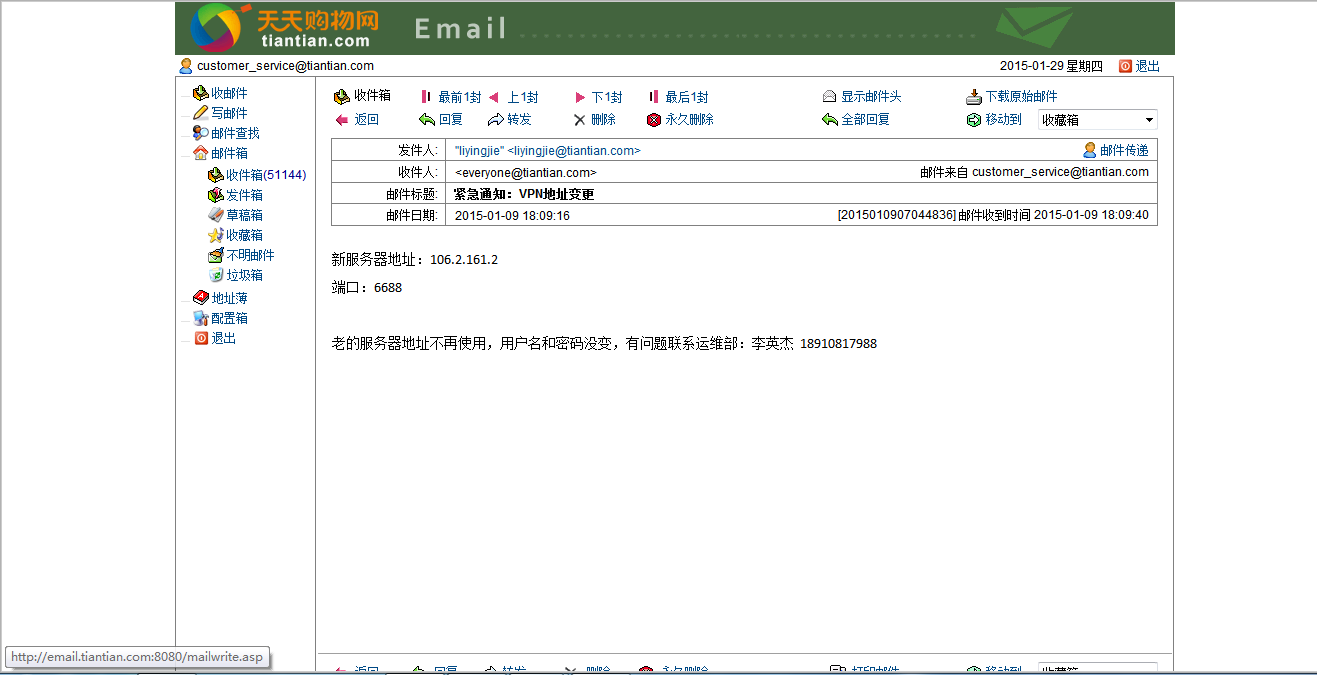This screenshot has width=1317, height=675.
Task: Click server address 106.2.161.2
Action: [464, 260]
